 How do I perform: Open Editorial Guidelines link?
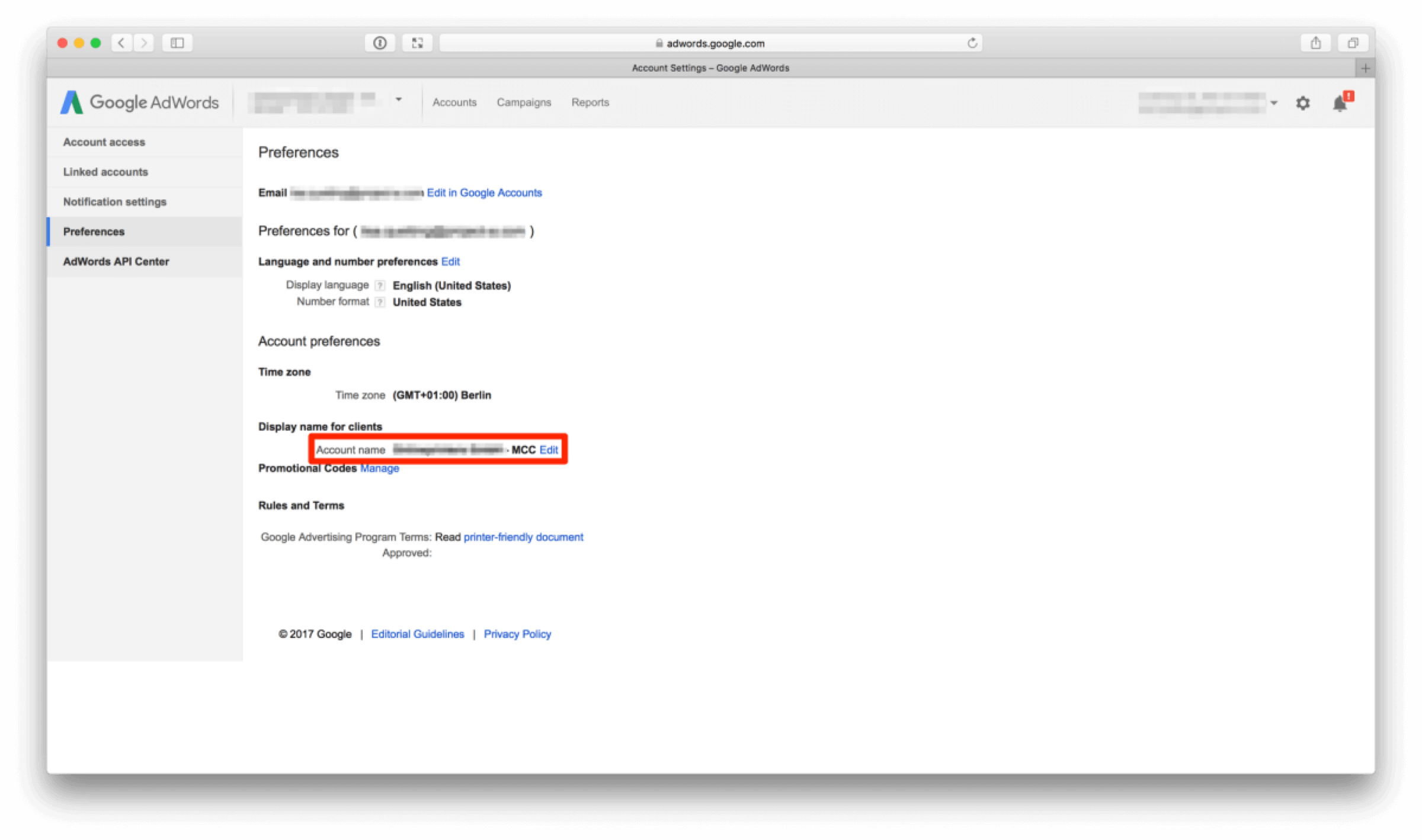417,634
